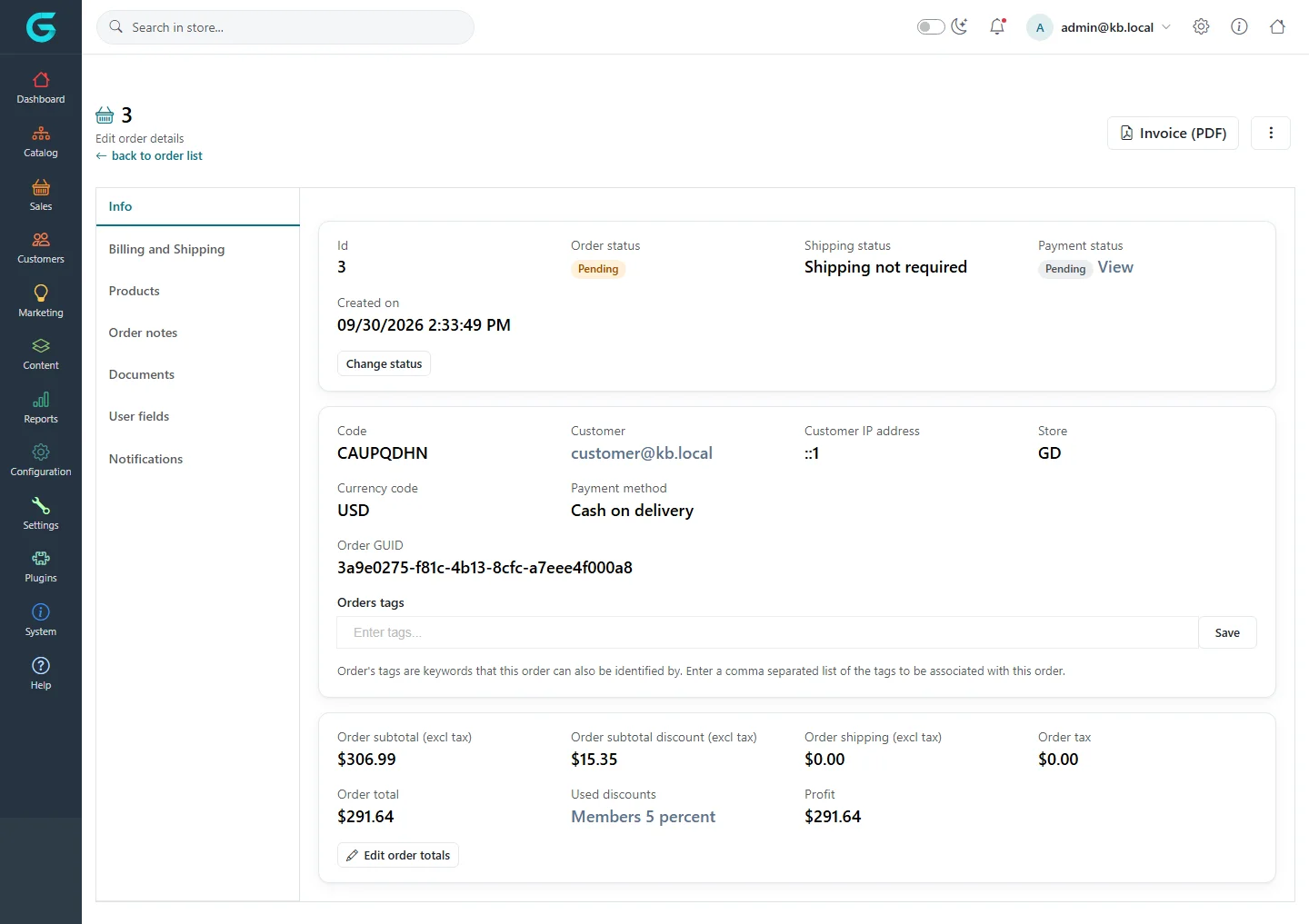
Task: Follow the back to order list link
Action: point(149,155)
